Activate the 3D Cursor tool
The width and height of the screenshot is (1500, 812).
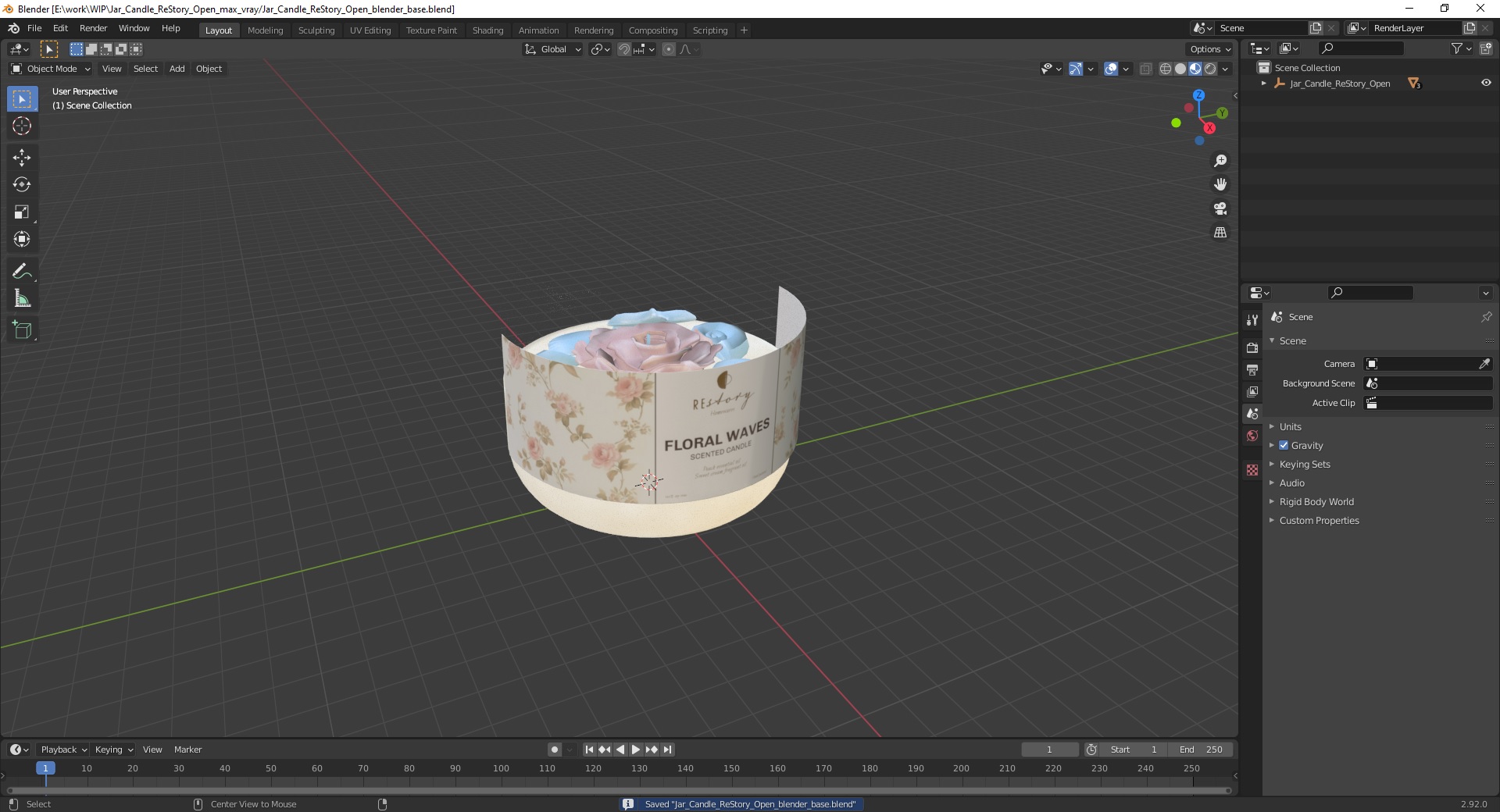click(22, 126)
